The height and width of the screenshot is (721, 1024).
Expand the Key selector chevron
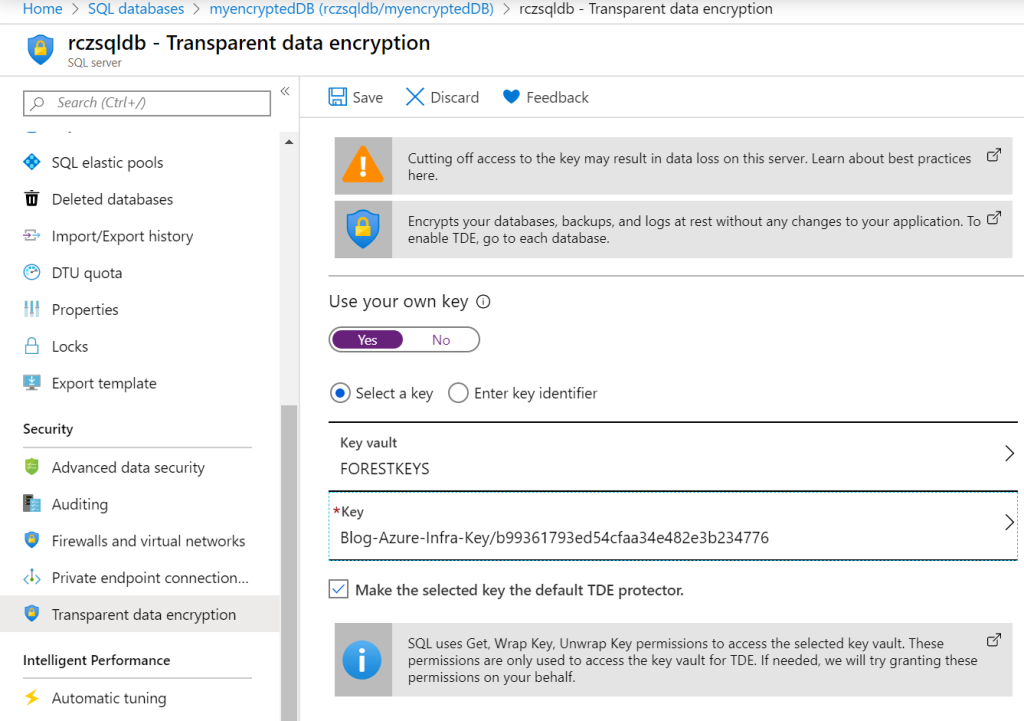(x=1009, y=522)
